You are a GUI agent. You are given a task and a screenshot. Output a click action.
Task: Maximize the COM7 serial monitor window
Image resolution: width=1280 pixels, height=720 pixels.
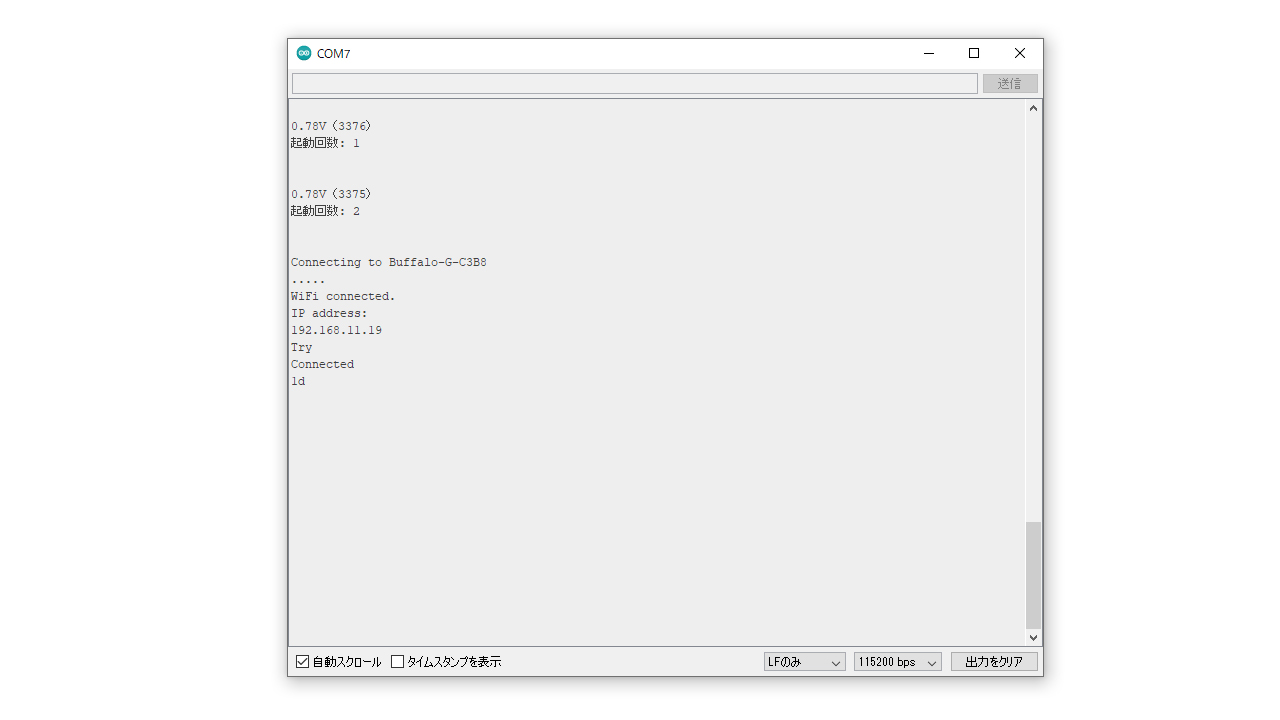point(974,53)
